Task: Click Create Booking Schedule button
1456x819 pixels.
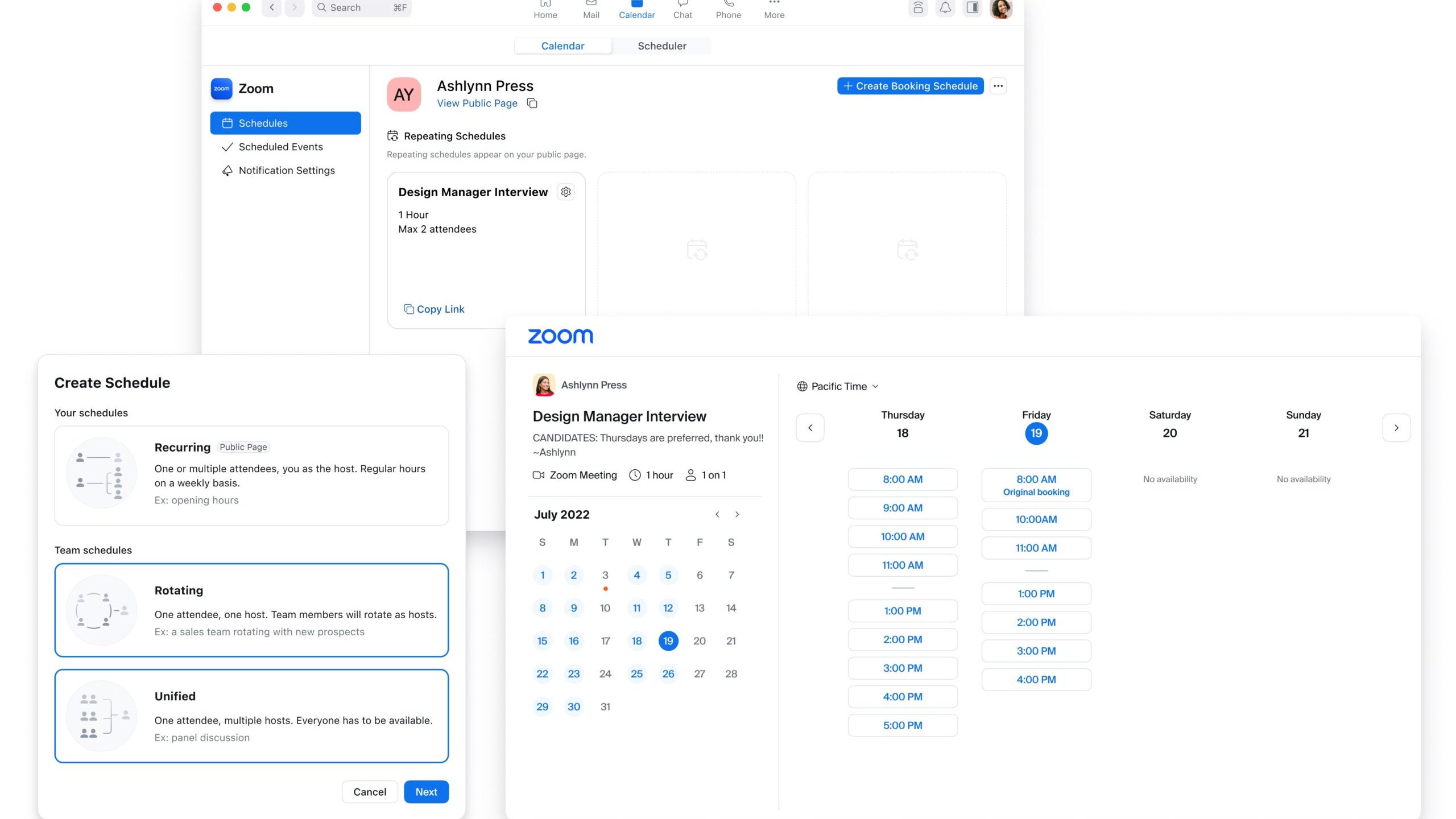Action: (x=910, y=86)
